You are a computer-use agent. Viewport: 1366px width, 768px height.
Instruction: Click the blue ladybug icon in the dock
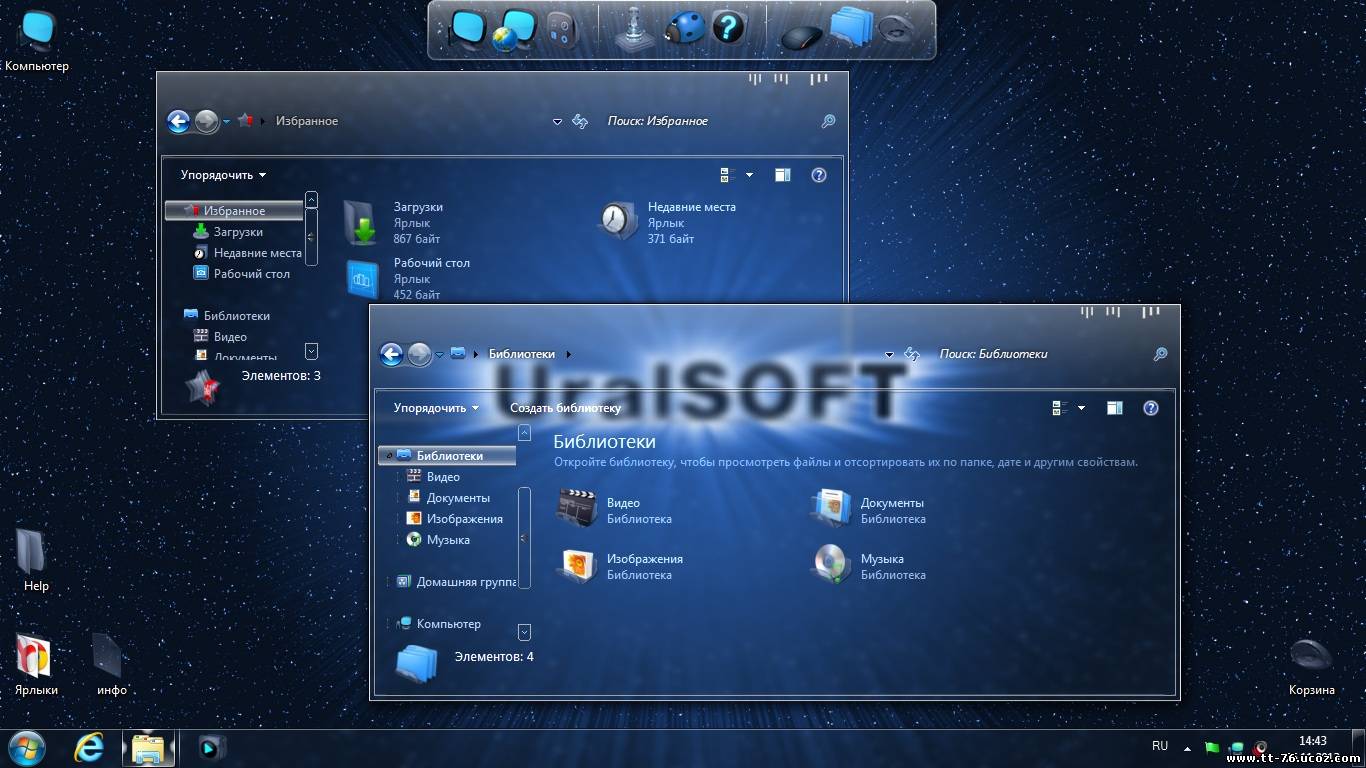click(x=685, y=28)
